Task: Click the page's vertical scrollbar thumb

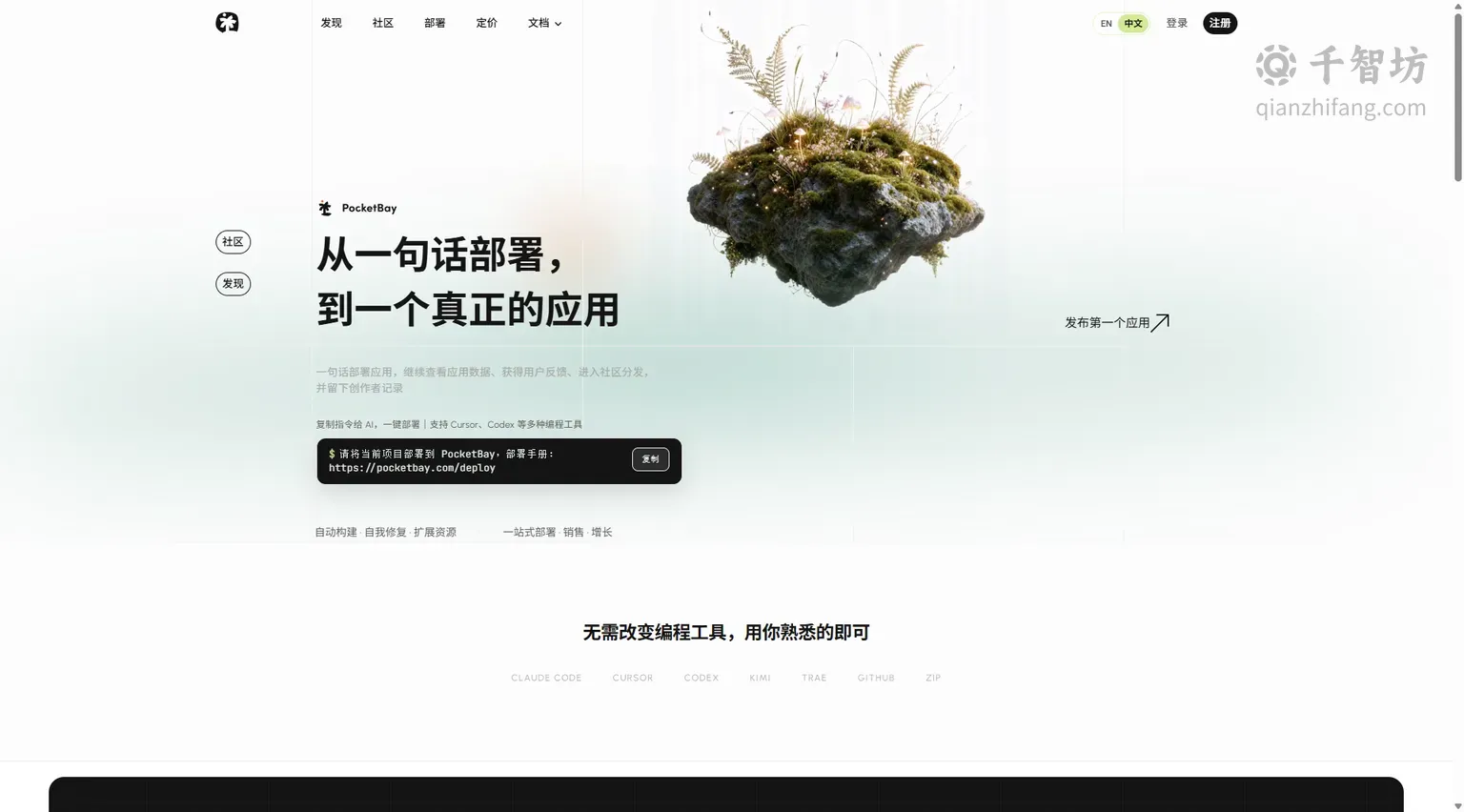Action: [x=1457, y=95]
